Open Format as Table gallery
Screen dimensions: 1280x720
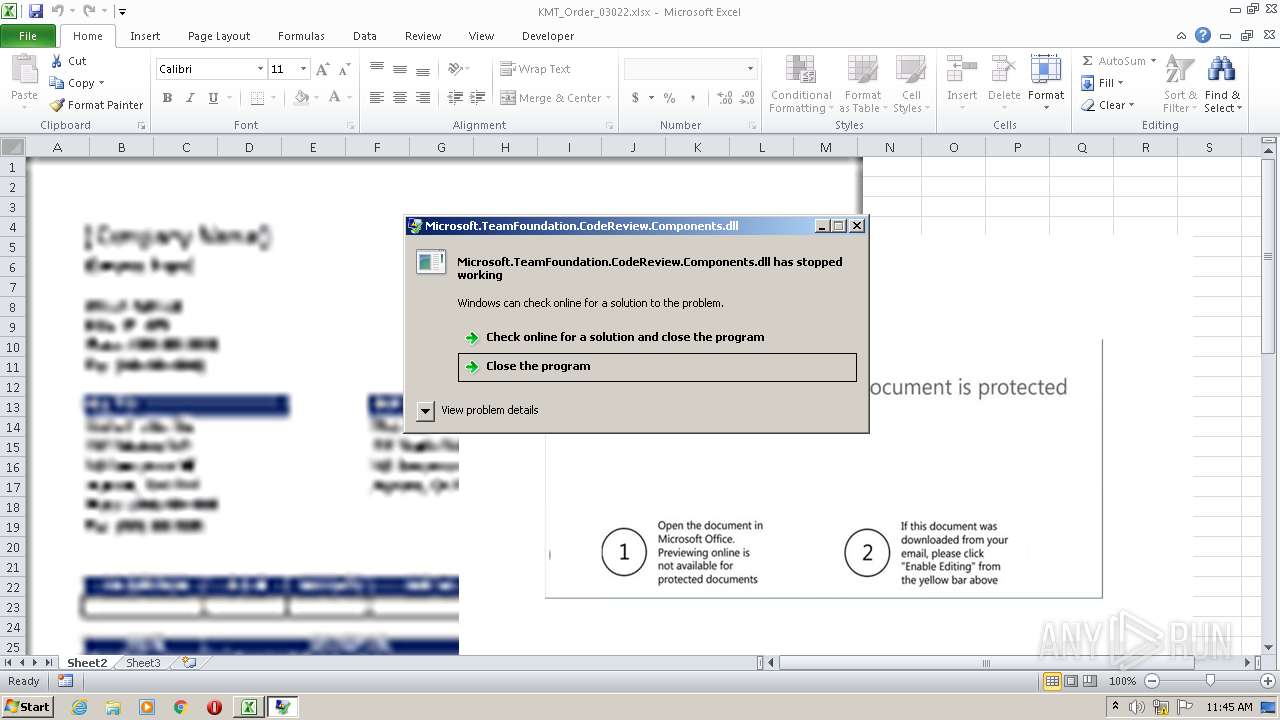coord(862,84)
